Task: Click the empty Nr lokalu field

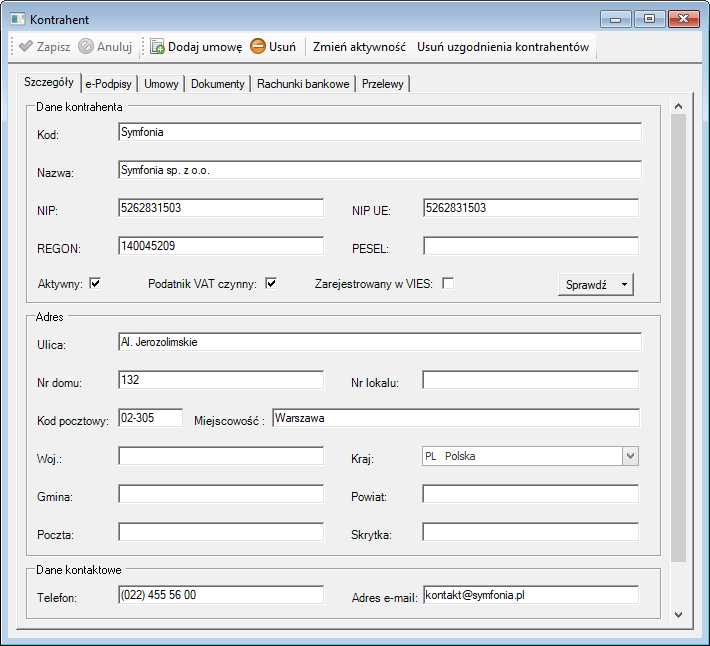Action: 531,380
